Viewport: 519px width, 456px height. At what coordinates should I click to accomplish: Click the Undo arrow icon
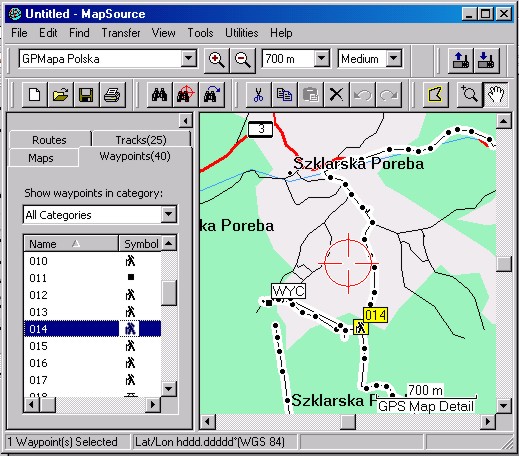[x=362, y=95]
